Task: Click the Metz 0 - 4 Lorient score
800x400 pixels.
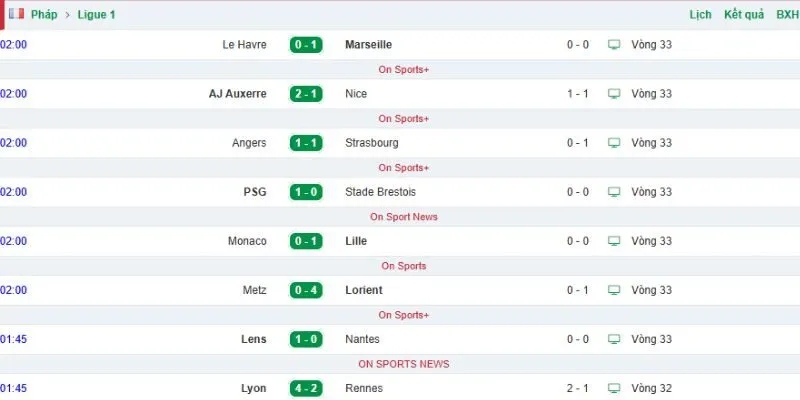Action: [306, 290]
